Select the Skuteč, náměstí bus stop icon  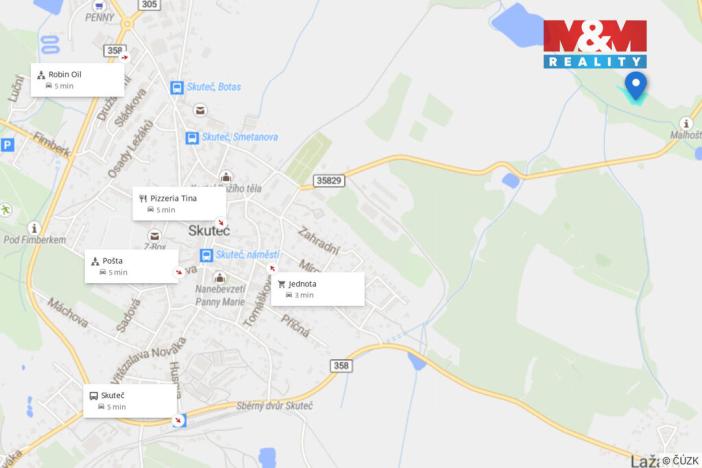(x=206, y=255)
